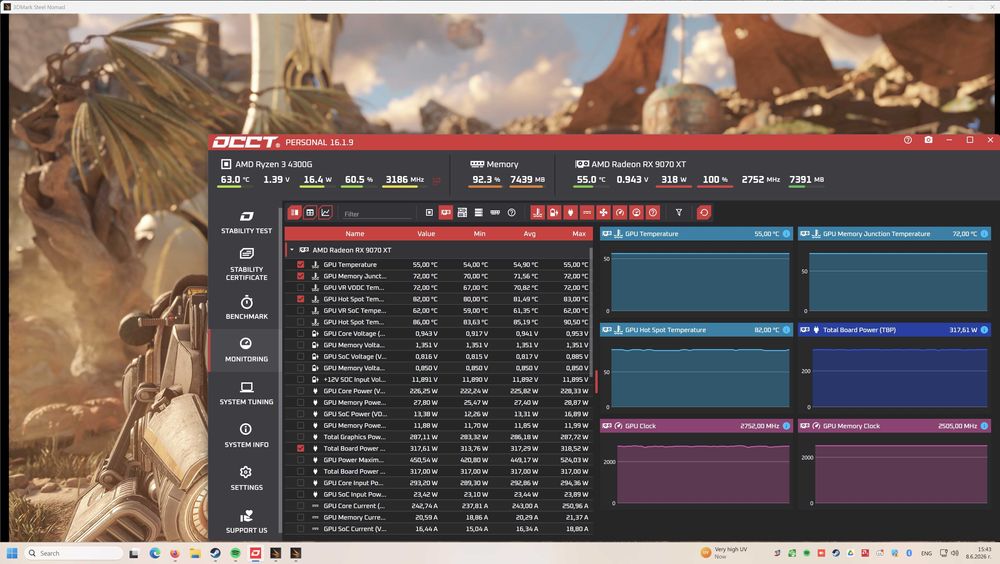This screenshot has width=1000, height=564.
Task: Select the GPU Core Current row
Action: [439, 505]
